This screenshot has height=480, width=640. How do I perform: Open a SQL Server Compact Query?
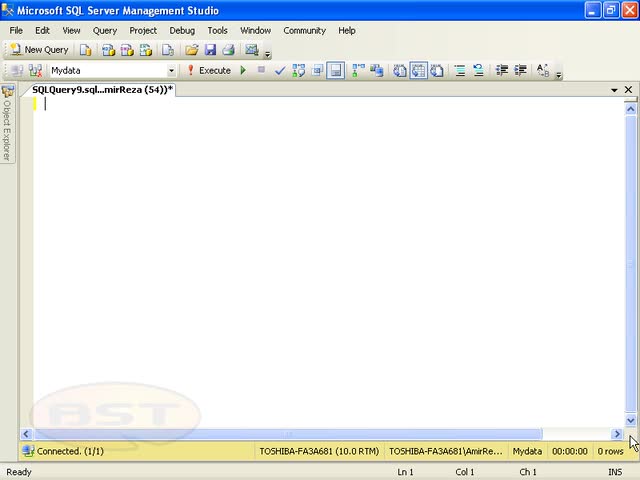pos(168,50)
